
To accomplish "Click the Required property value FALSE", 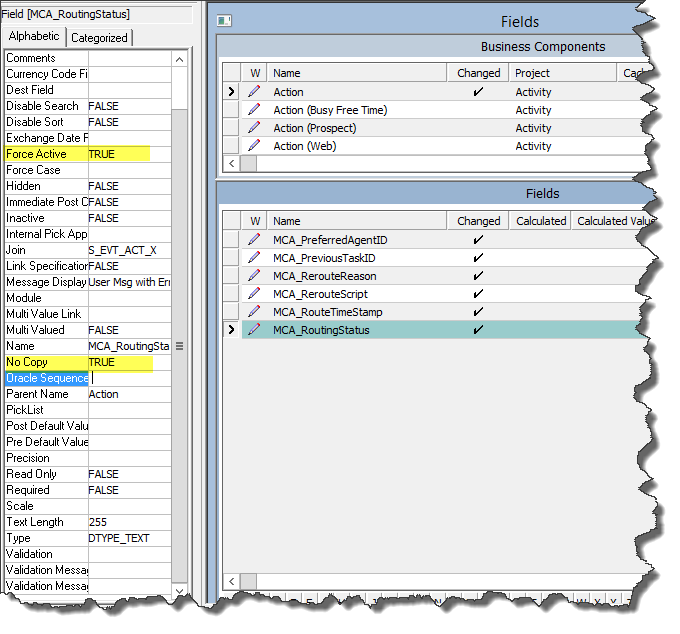I will click(130, 490).
